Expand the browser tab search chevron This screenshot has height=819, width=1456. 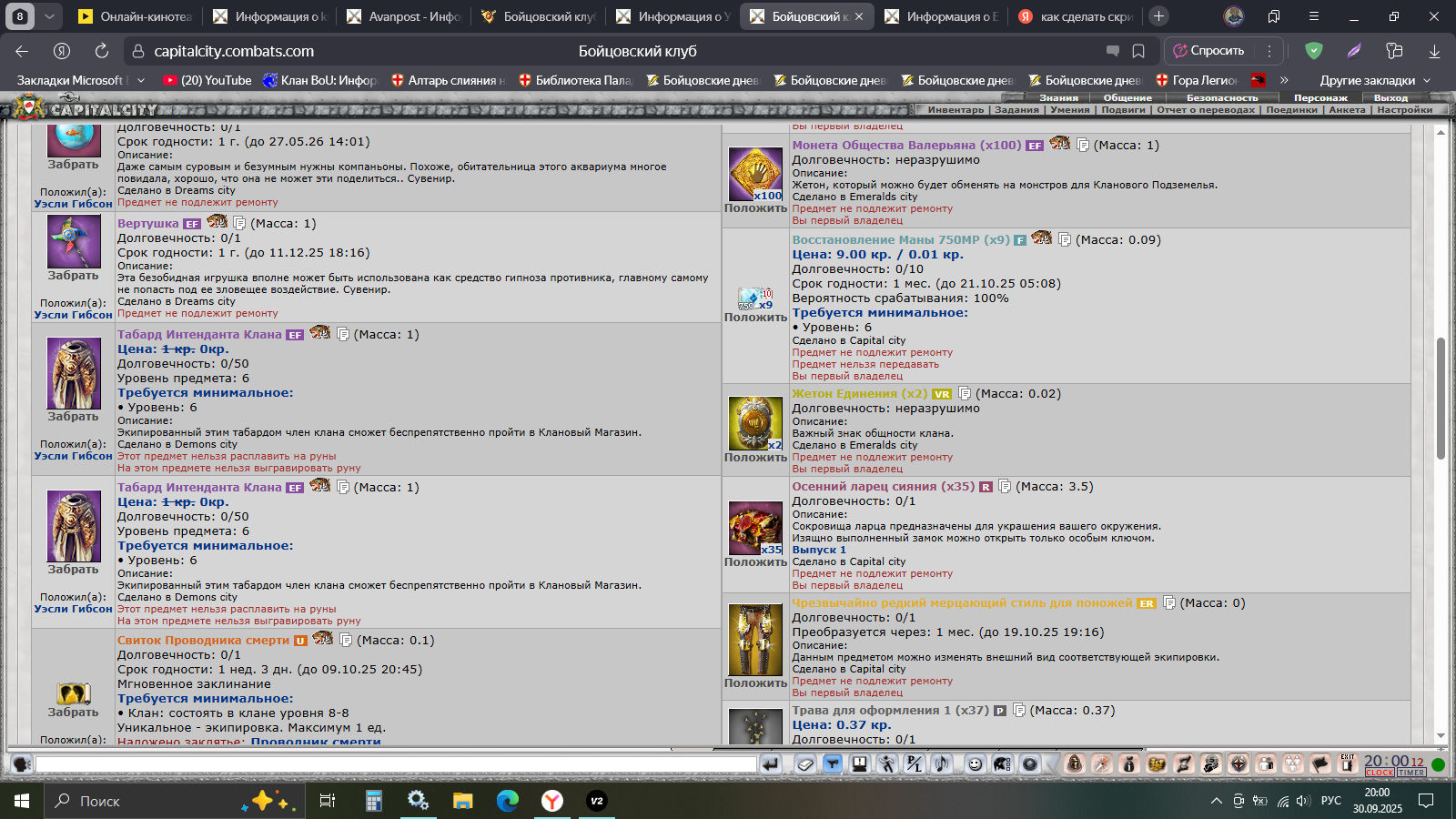coord(49,16)
